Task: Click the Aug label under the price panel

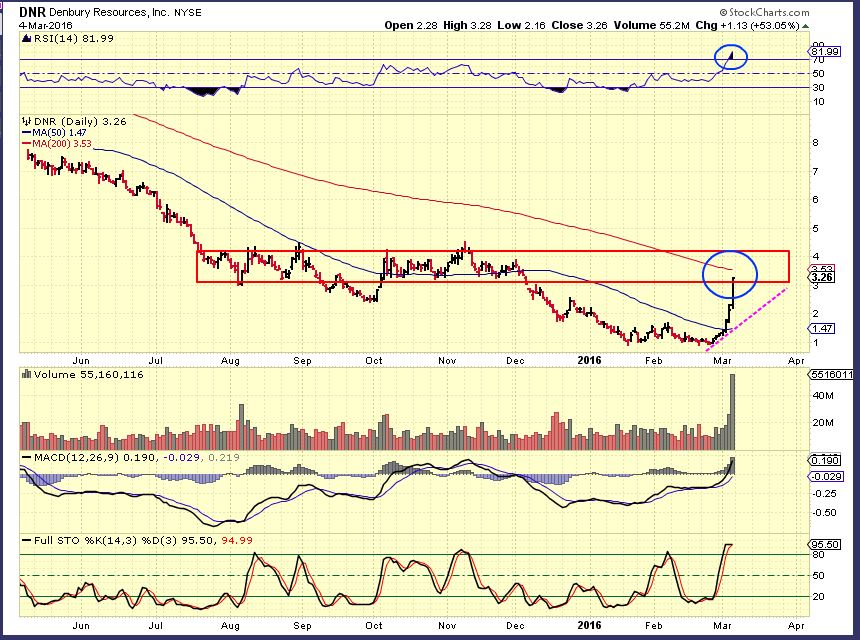Action: (230, 361)
